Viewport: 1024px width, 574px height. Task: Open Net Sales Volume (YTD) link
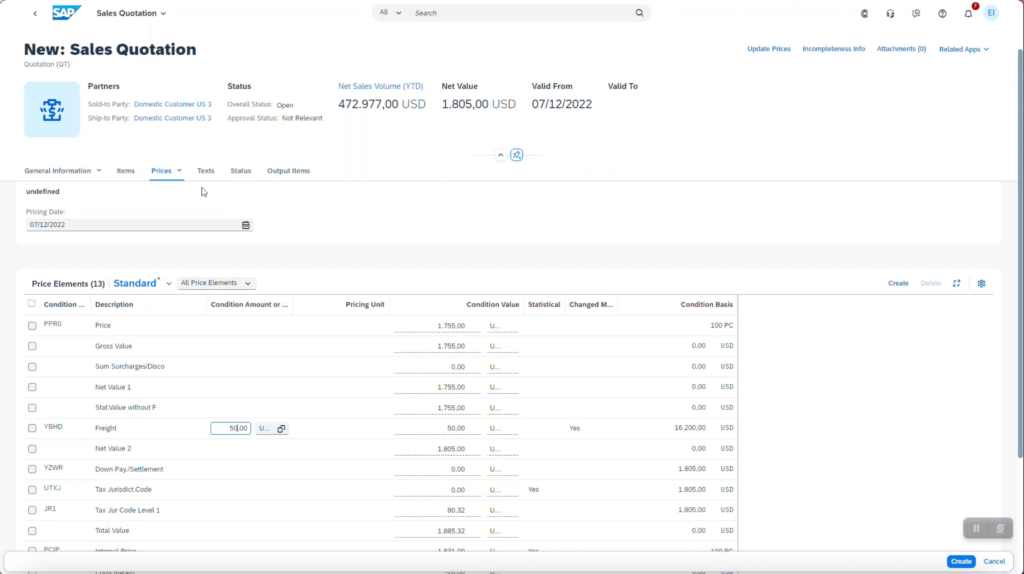pos(381,86)
